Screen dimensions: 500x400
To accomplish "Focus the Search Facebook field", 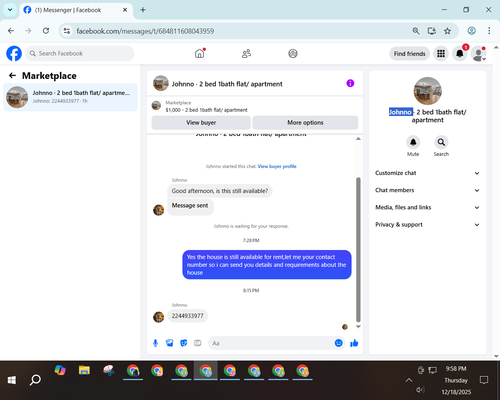I will click(x=80, y=53).
